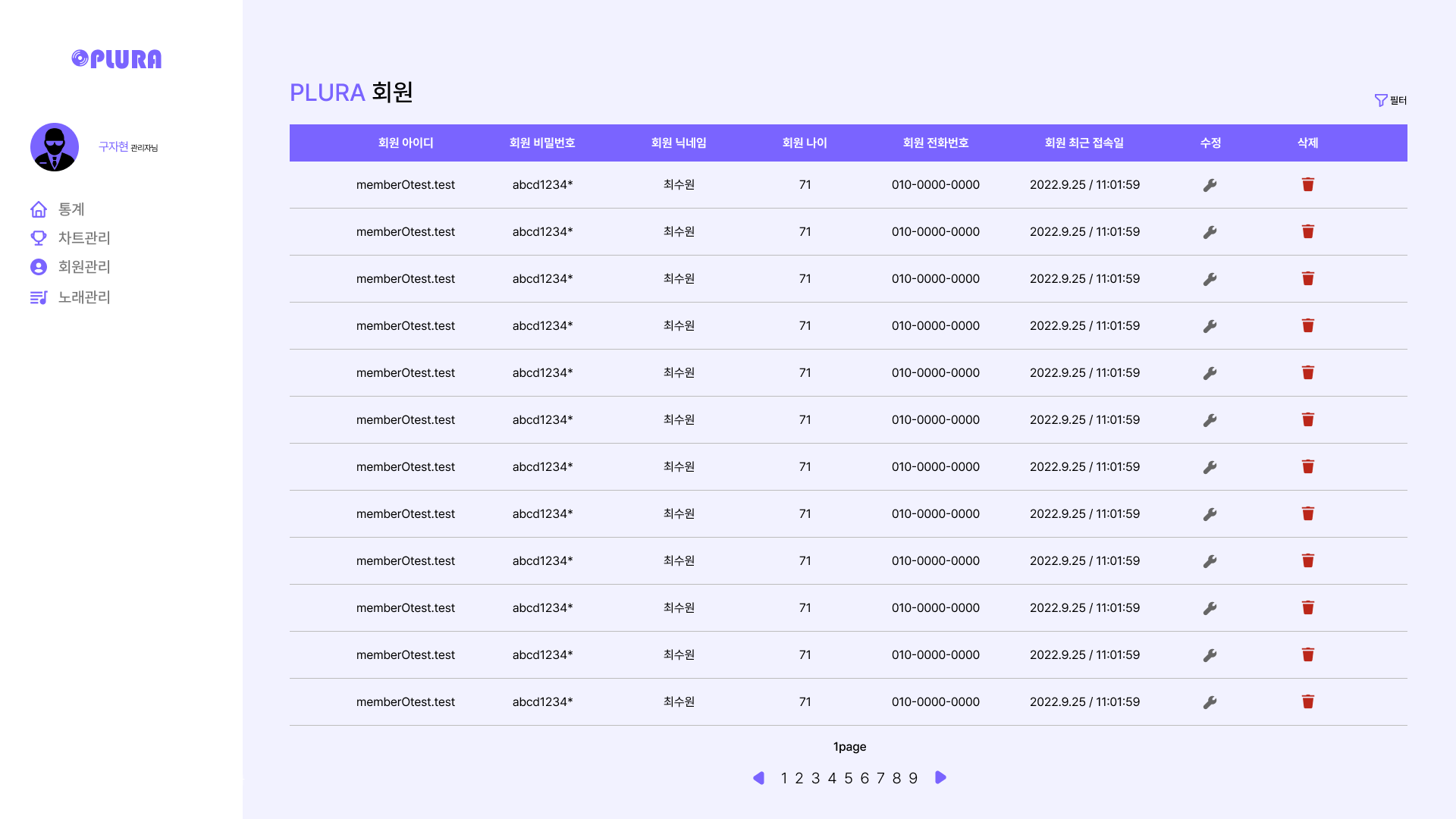Click the trash icon in the sixth row
Screen dimensions: 1456x819
1308,420
